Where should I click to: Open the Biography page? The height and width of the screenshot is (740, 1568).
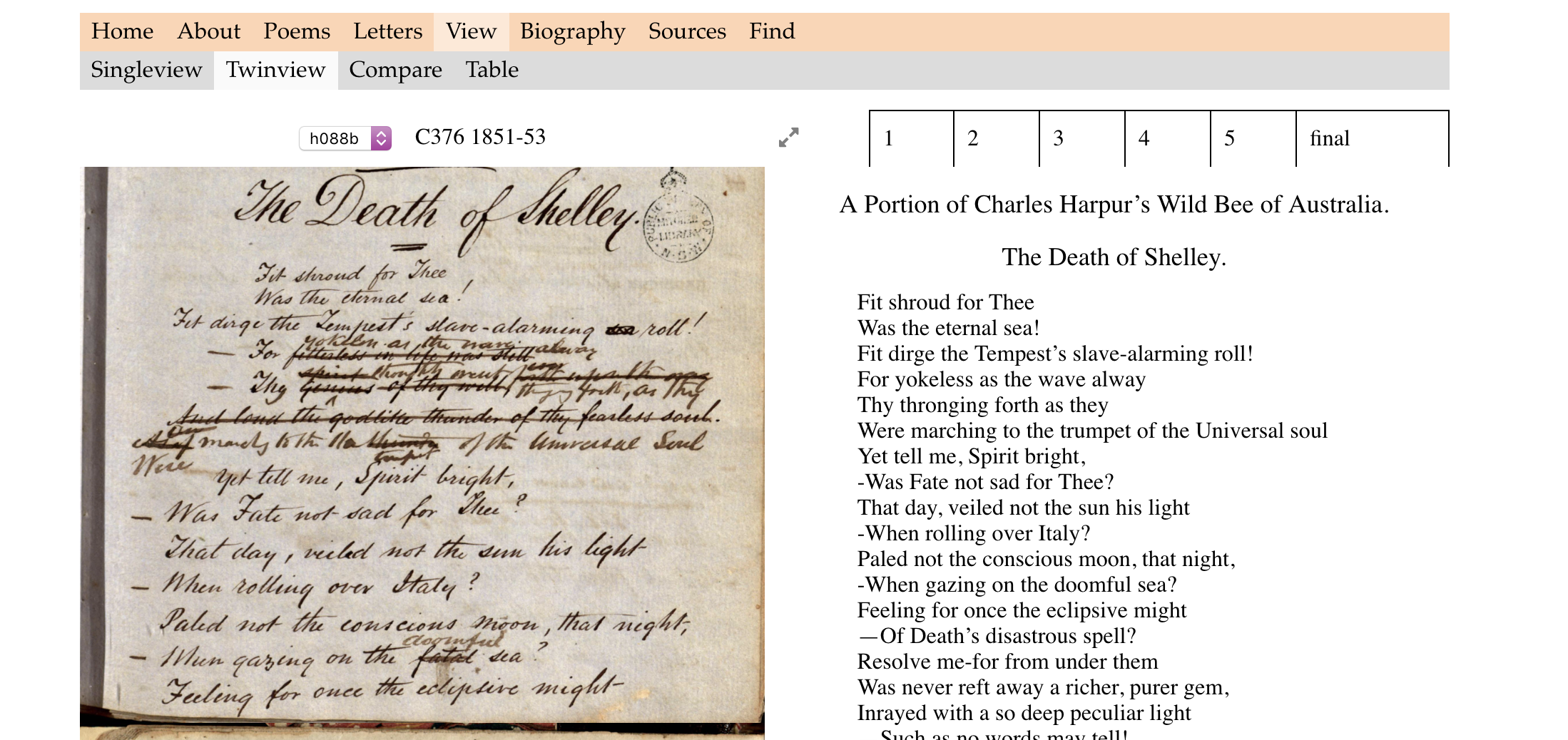pos(572,31)
